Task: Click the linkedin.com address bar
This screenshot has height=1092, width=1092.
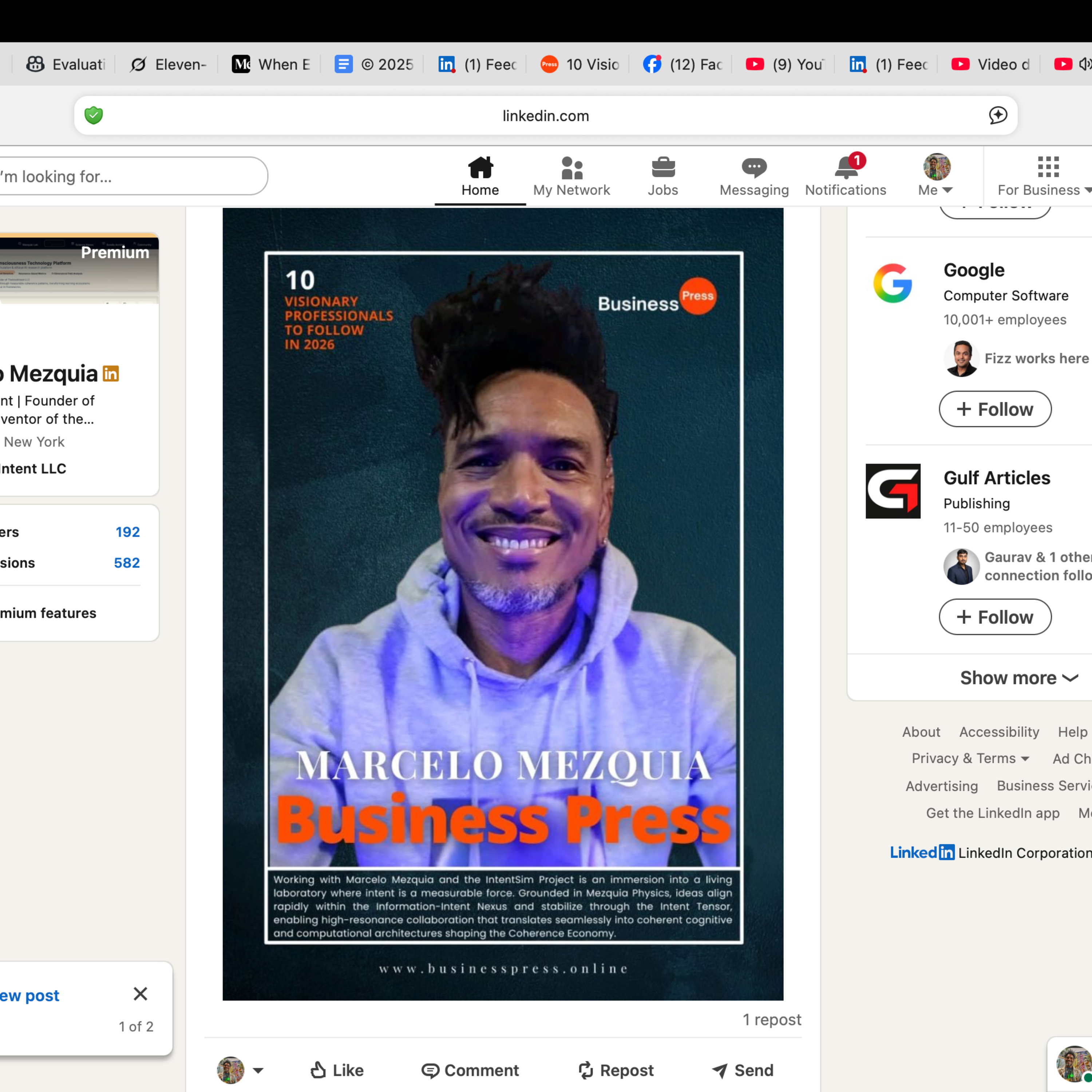Action: click(x=545, y=115)
